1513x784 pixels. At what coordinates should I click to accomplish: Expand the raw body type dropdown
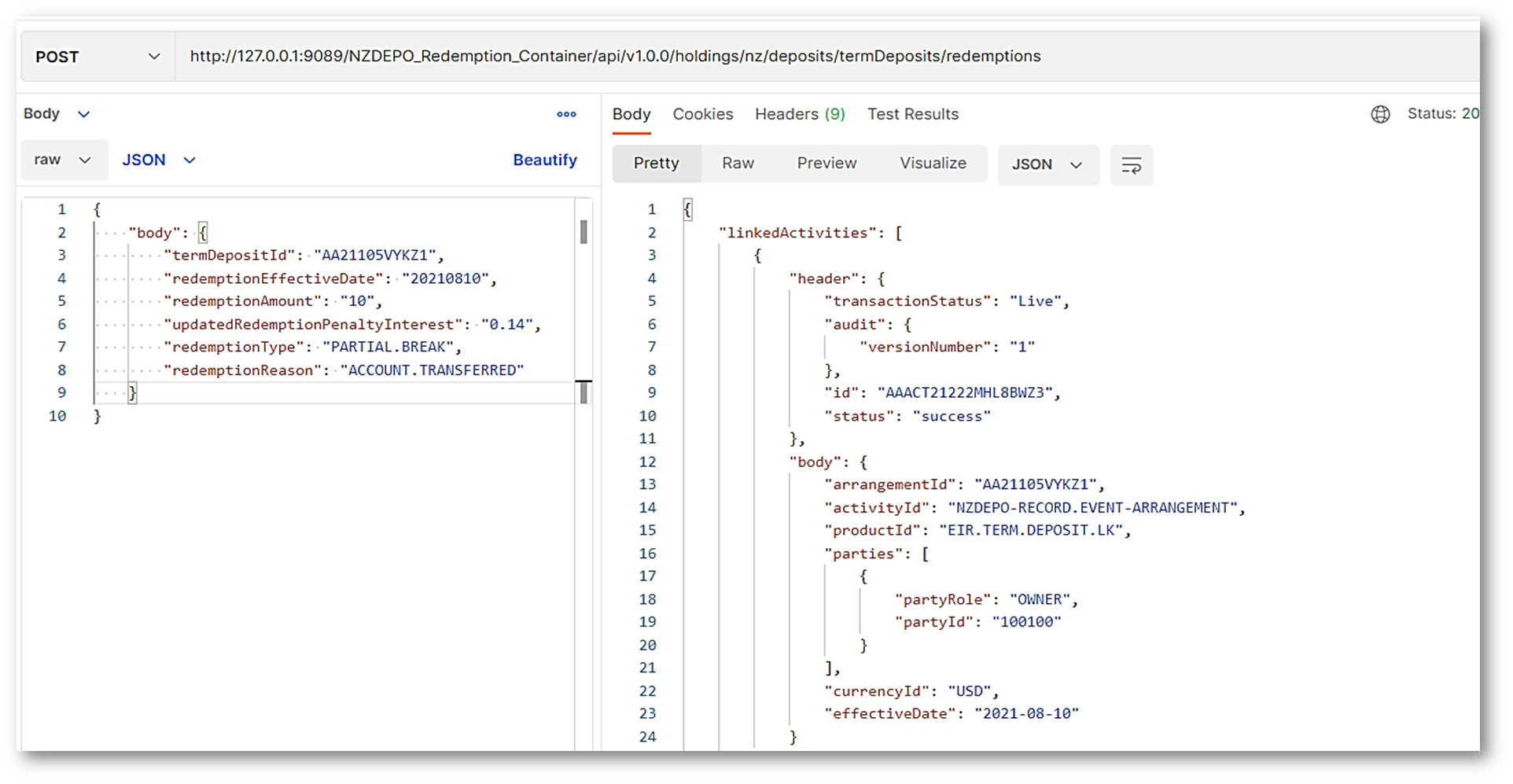(x=63, y=160)
